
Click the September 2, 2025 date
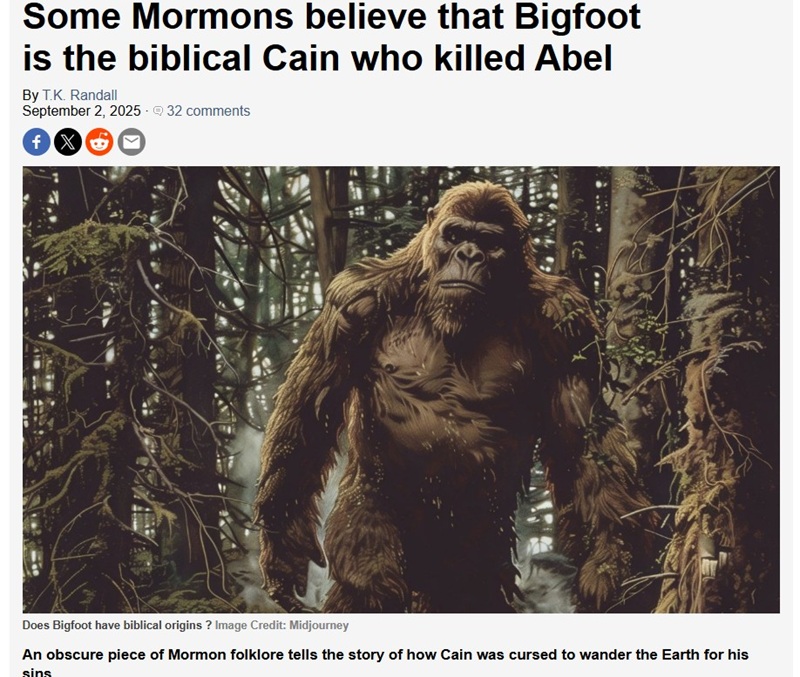81,111
